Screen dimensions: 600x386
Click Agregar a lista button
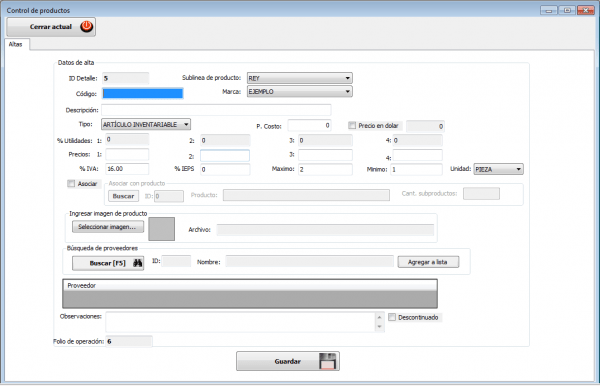coord(428,262)
